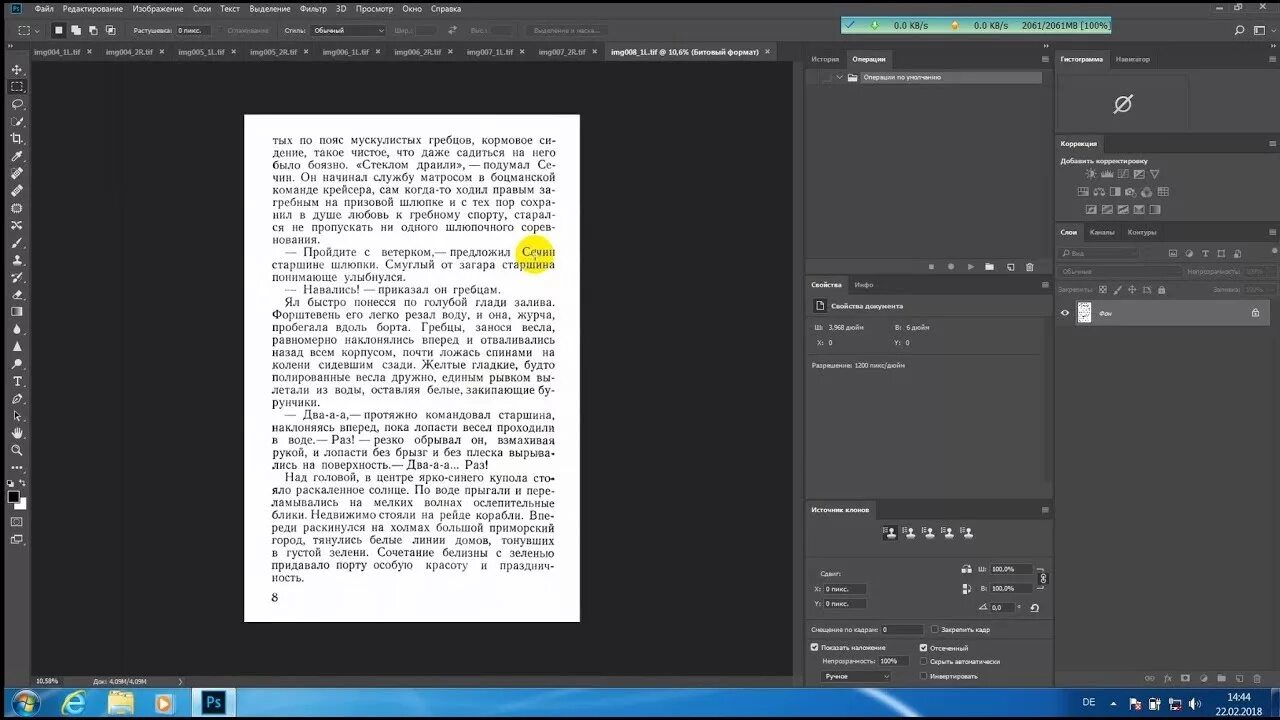Uncheck Показать наложение checkbox
The image size is (1280, 720).
tap(815, 648)
